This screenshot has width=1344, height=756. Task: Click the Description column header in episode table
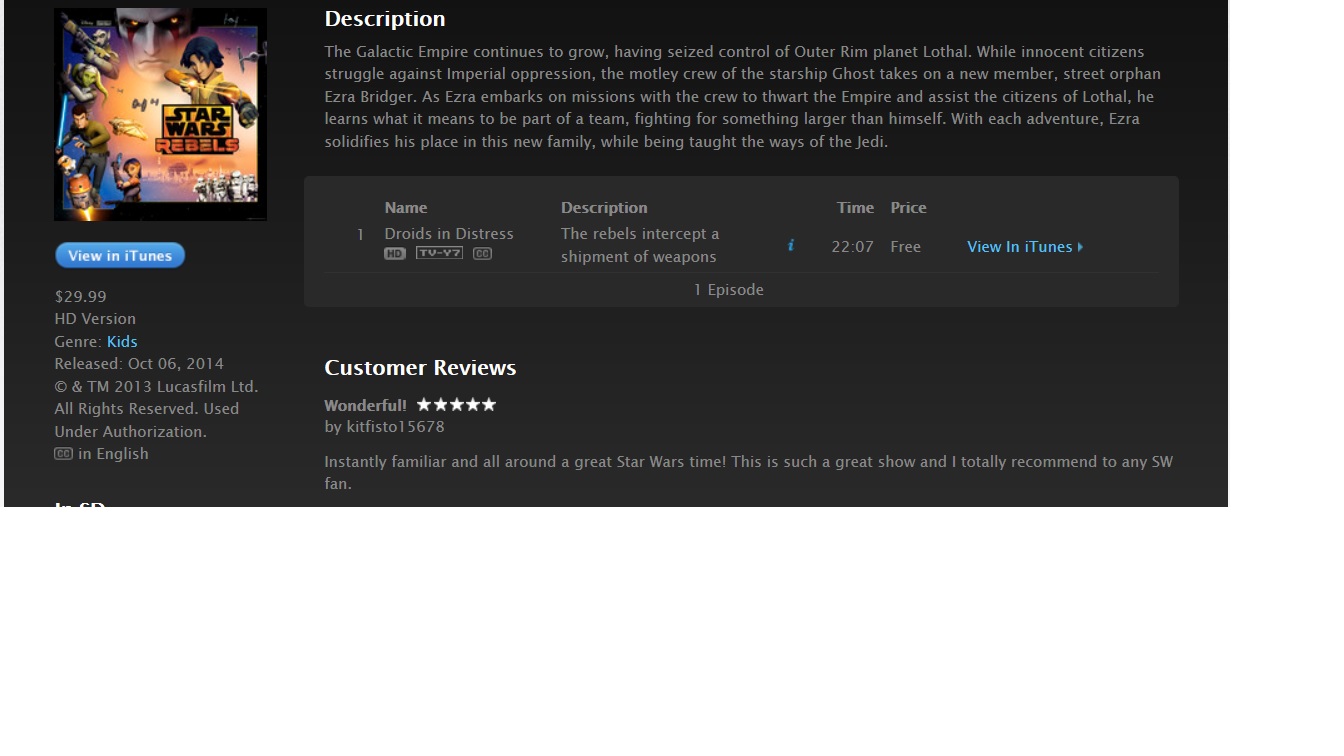(x=604, y=208)
